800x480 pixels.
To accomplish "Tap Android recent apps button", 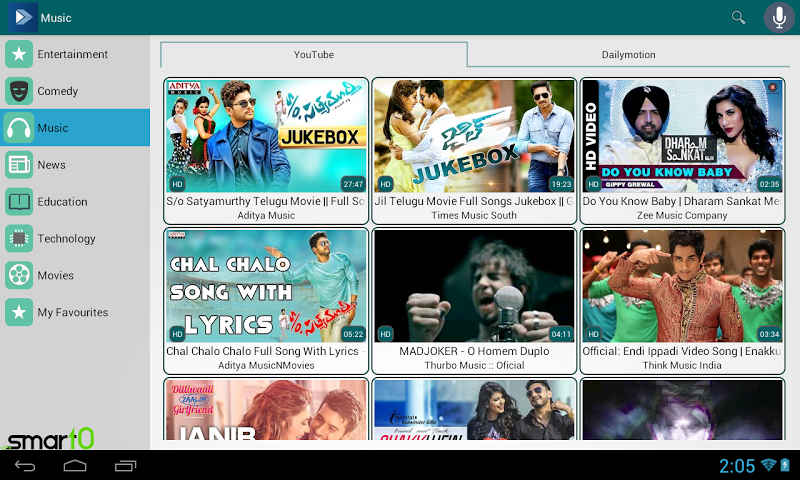I will coord(126,465).
